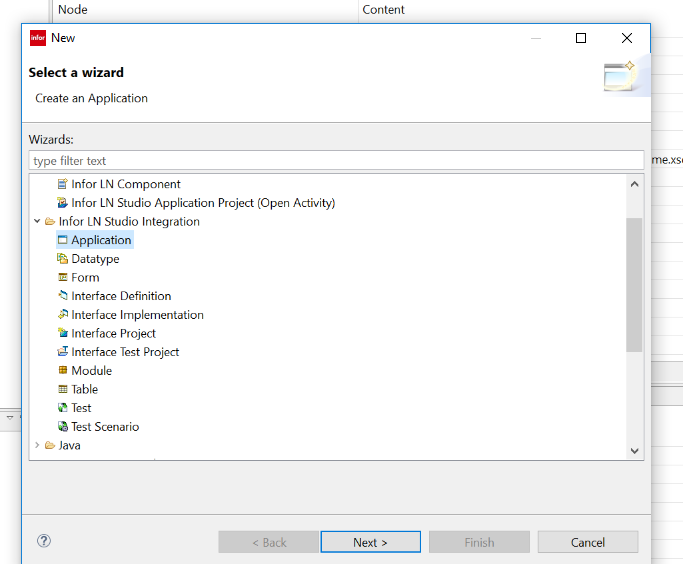Select the Infor LN Component icon

(x=63, y=184)
